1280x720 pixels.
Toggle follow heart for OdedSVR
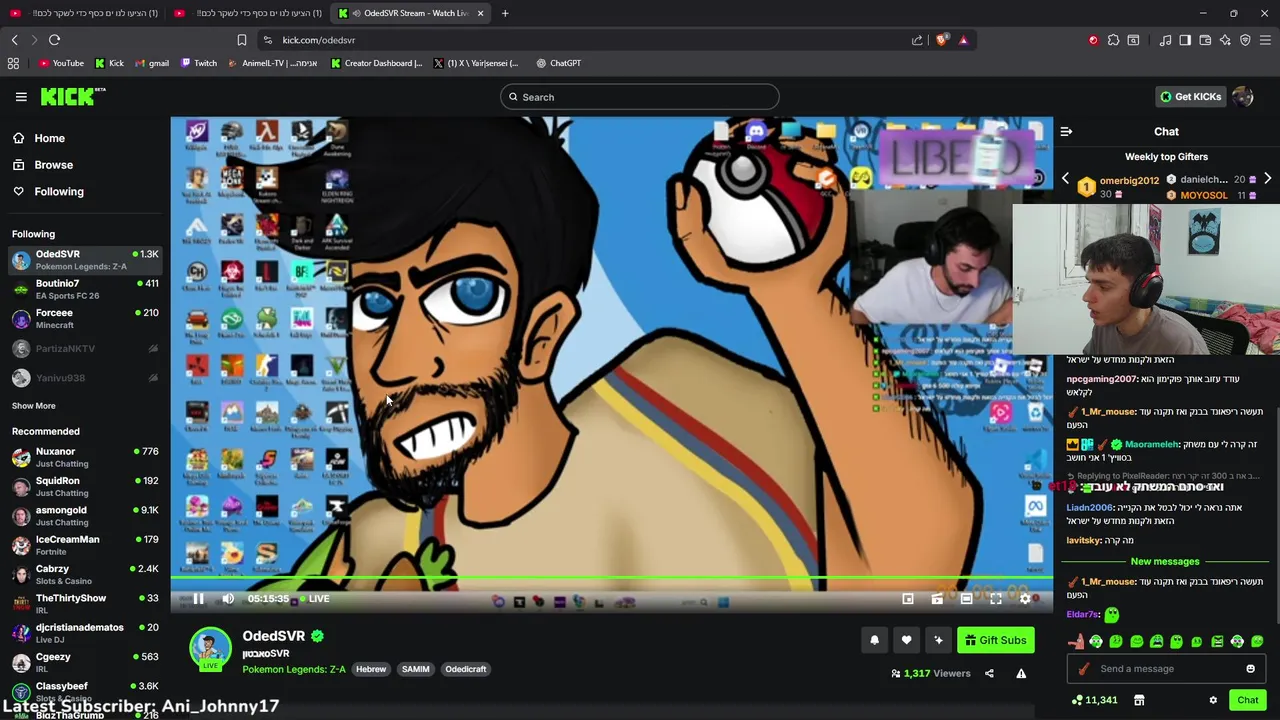coord(906,640)
